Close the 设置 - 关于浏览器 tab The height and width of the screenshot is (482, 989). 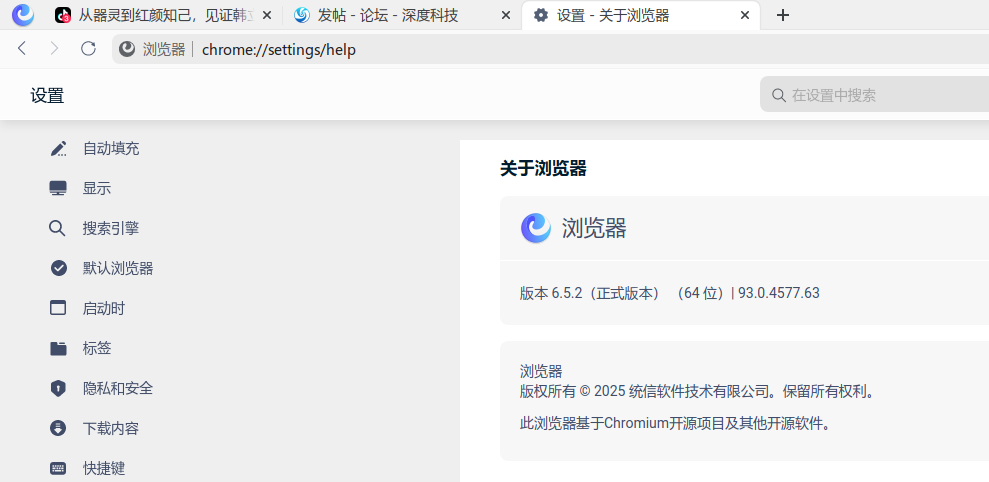click(745, 16)
